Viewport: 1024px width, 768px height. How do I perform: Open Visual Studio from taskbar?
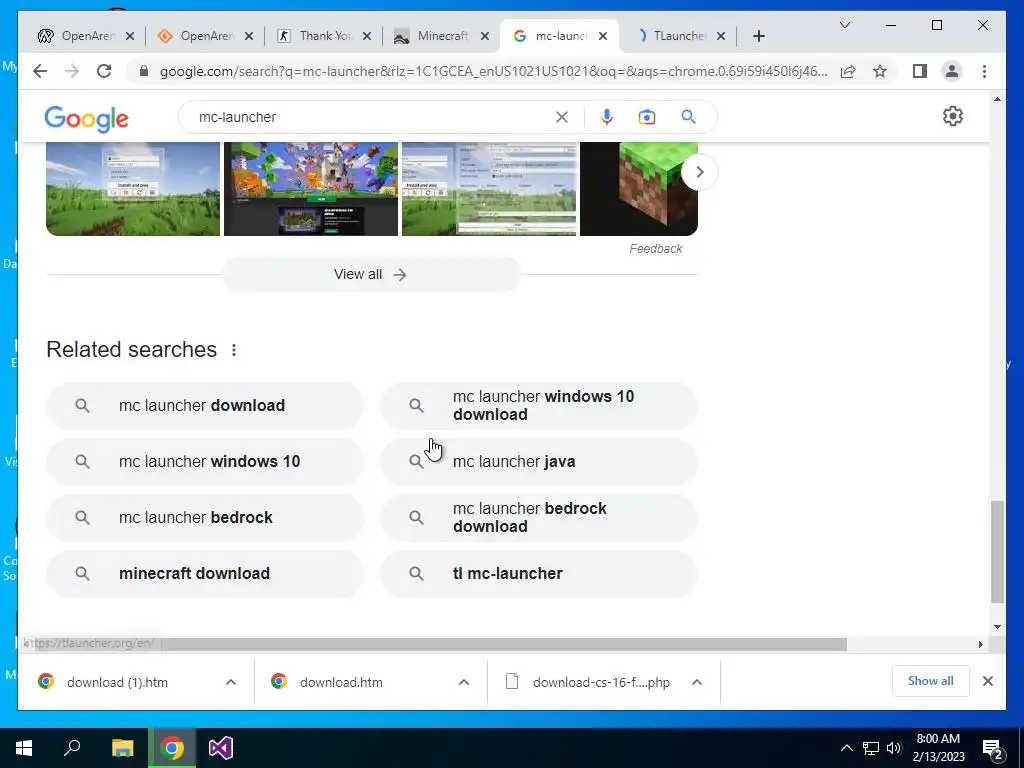221,748
